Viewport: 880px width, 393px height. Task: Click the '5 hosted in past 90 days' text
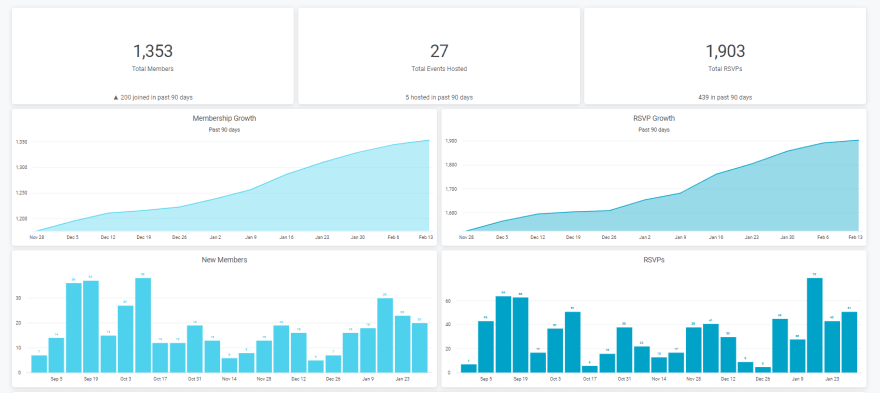coord(439,98)
